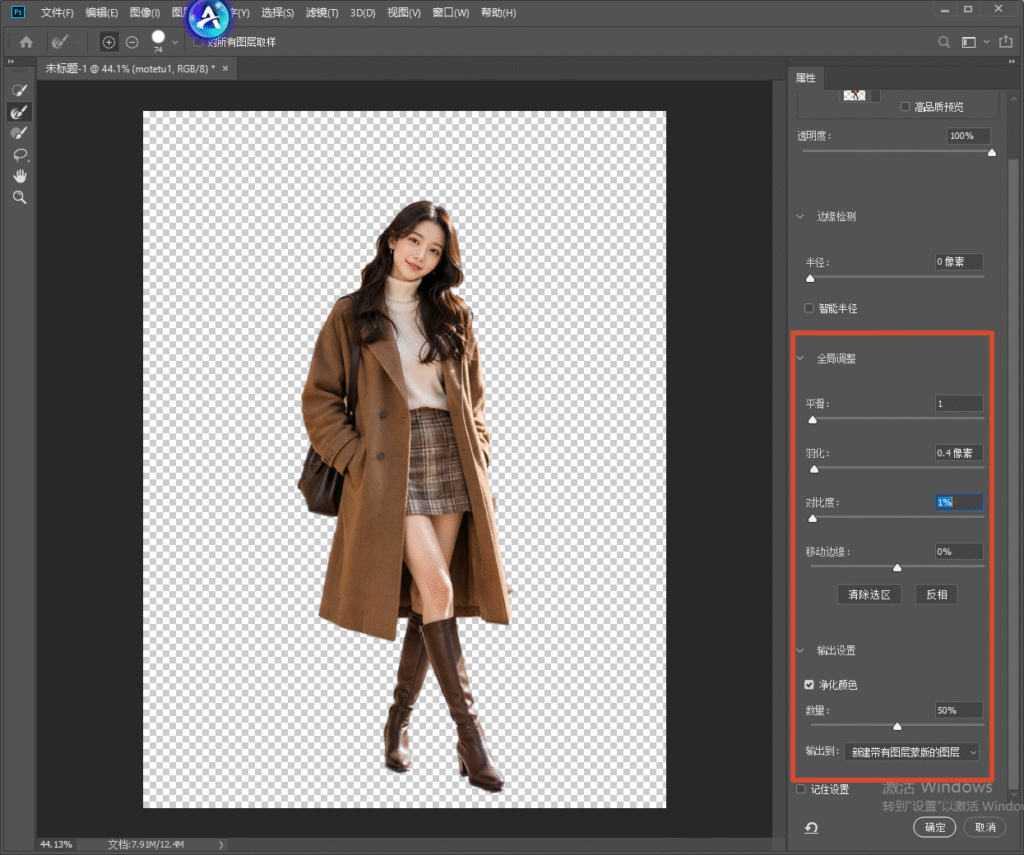This screenshot has height=855, width=1024.
Task: Click the 平滑 value field
Action: point(959,404)
